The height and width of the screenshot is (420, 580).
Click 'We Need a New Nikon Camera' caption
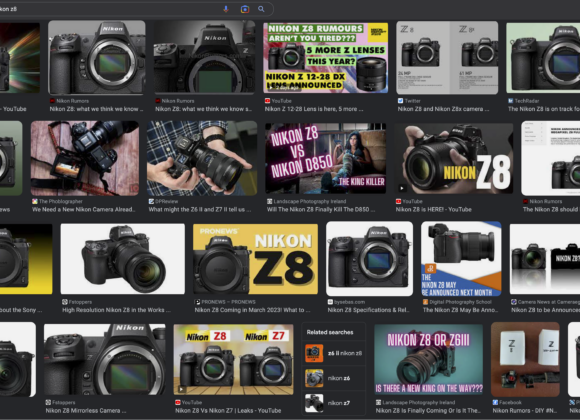pyautogui.click(x=84, y=209)
